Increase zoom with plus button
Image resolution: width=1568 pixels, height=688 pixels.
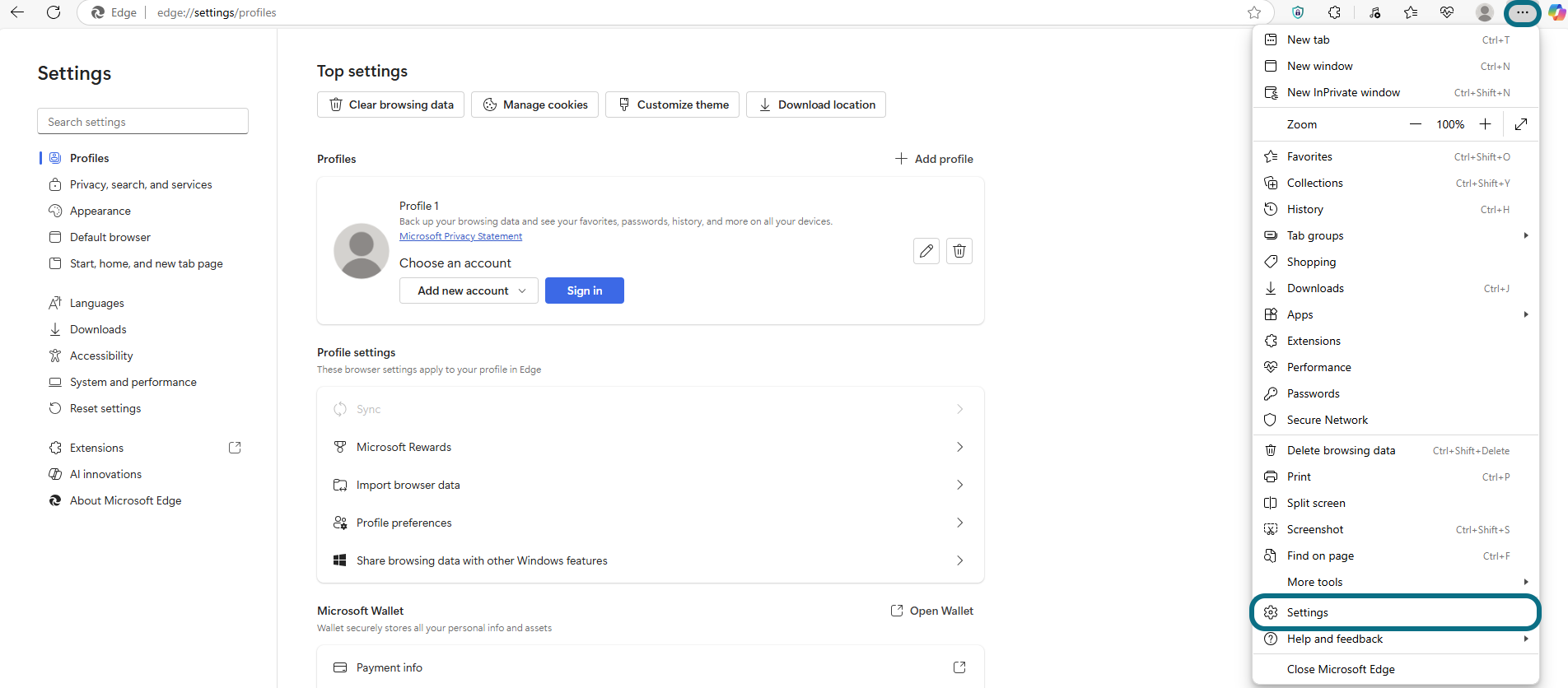1485,124
